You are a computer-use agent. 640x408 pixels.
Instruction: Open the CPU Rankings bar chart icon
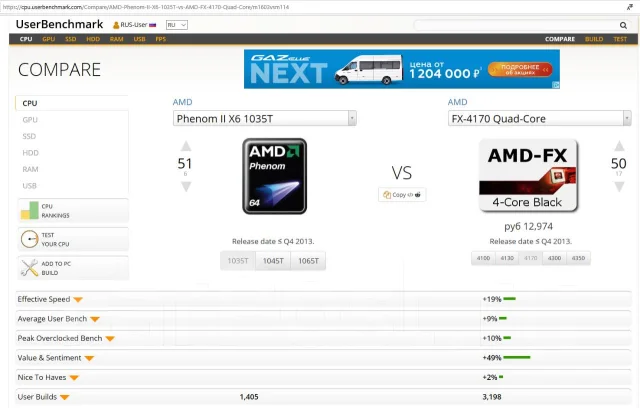coord(29,211)
